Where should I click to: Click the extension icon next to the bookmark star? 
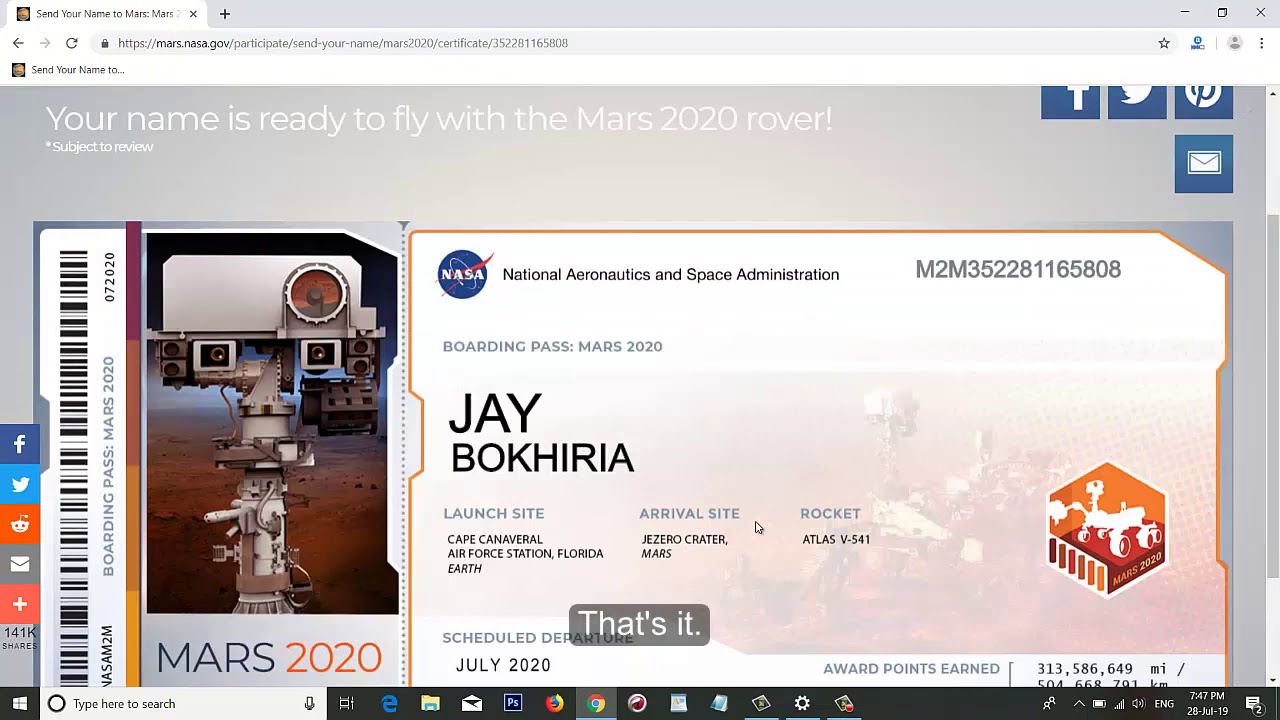click(1197, 43)
